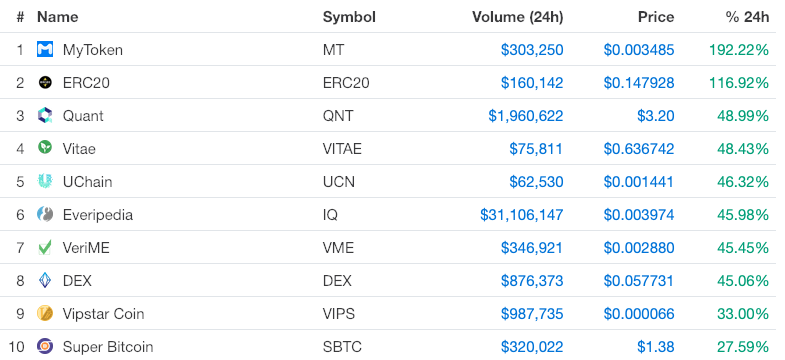Click the green Vitae leaf icon
Screen dimensions: 785x360
click(x=45, y=147)
